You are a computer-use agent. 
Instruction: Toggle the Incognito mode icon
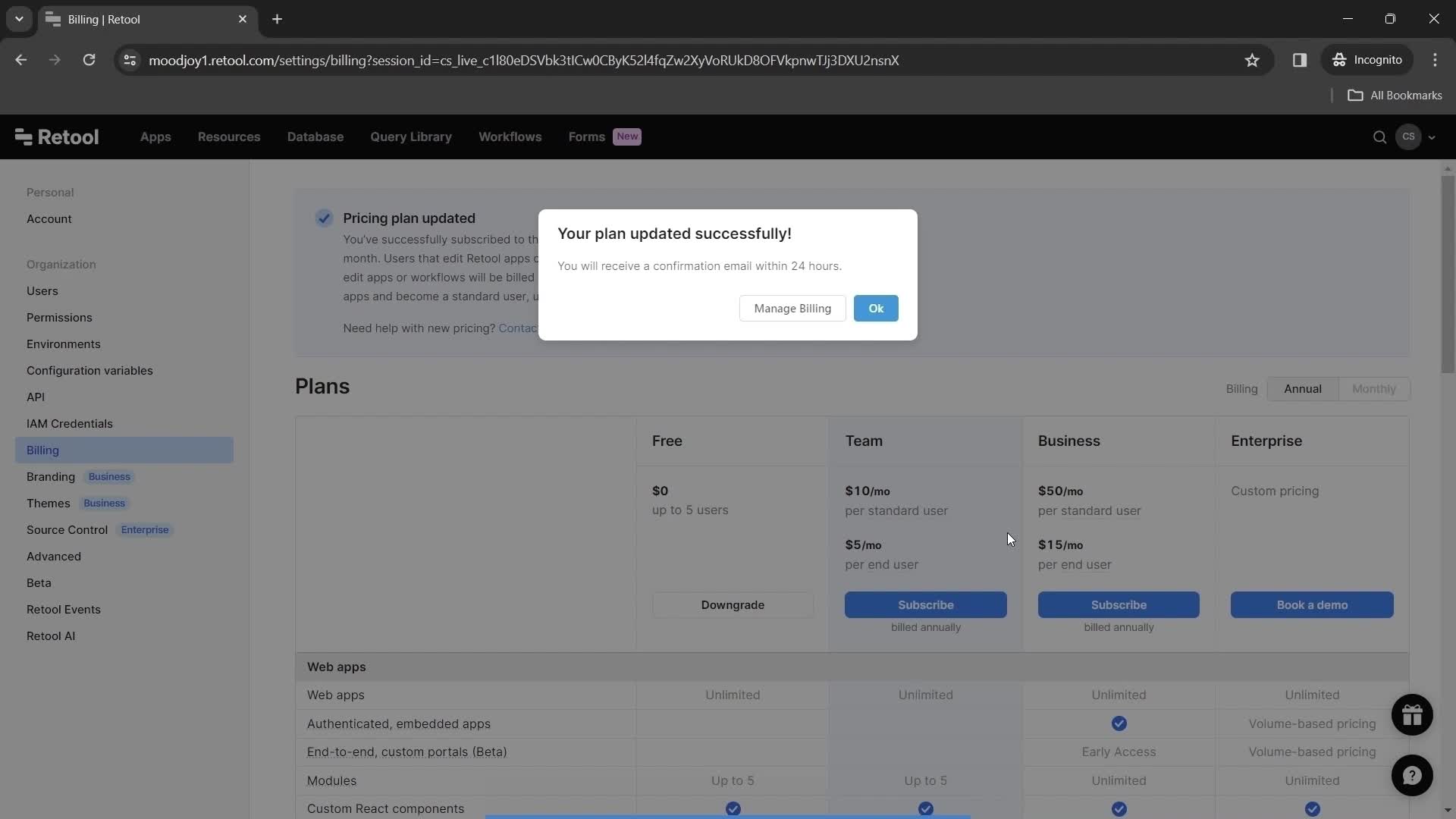(x=1339, y=60)
